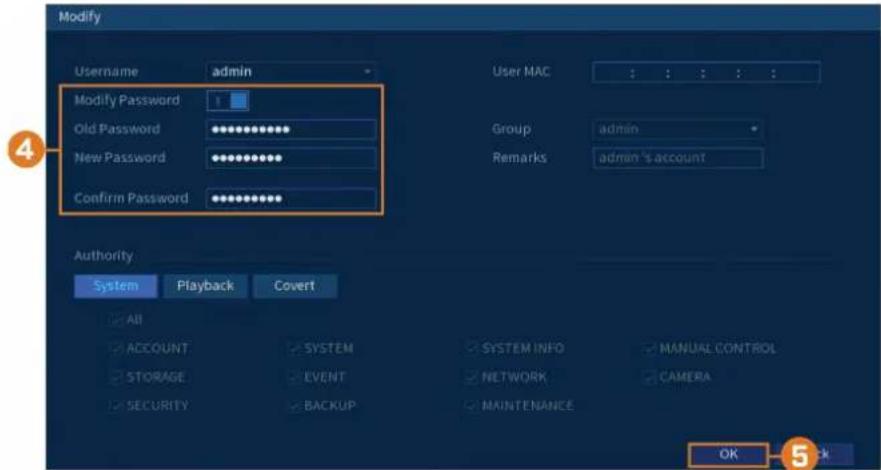Switch to the Covert authority tab
Image resolution: width=881 pixels, height=470 pixels.
click(294, 286)
